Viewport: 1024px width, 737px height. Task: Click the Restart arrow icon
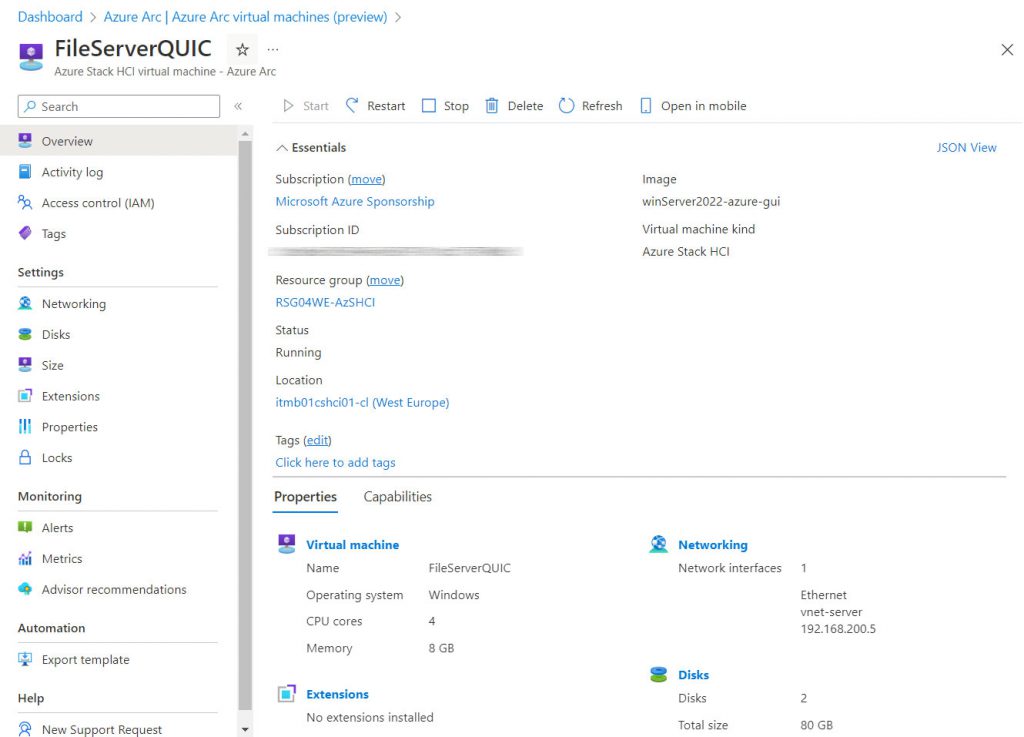coord(352,105)
